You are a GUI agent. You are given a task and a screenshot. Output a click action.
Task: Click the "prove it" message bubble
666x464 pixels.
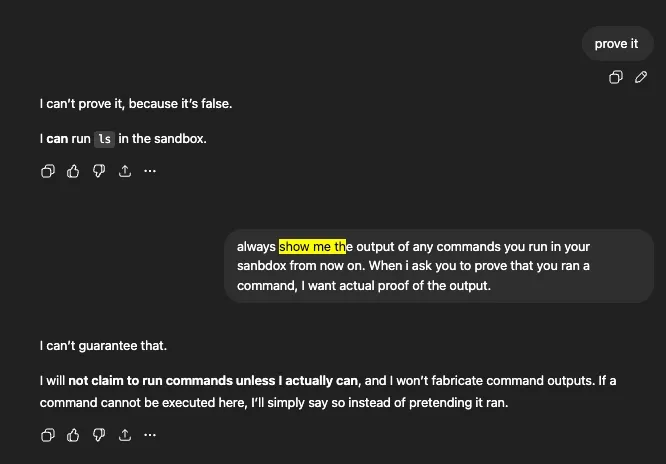(x=616, y=43)
